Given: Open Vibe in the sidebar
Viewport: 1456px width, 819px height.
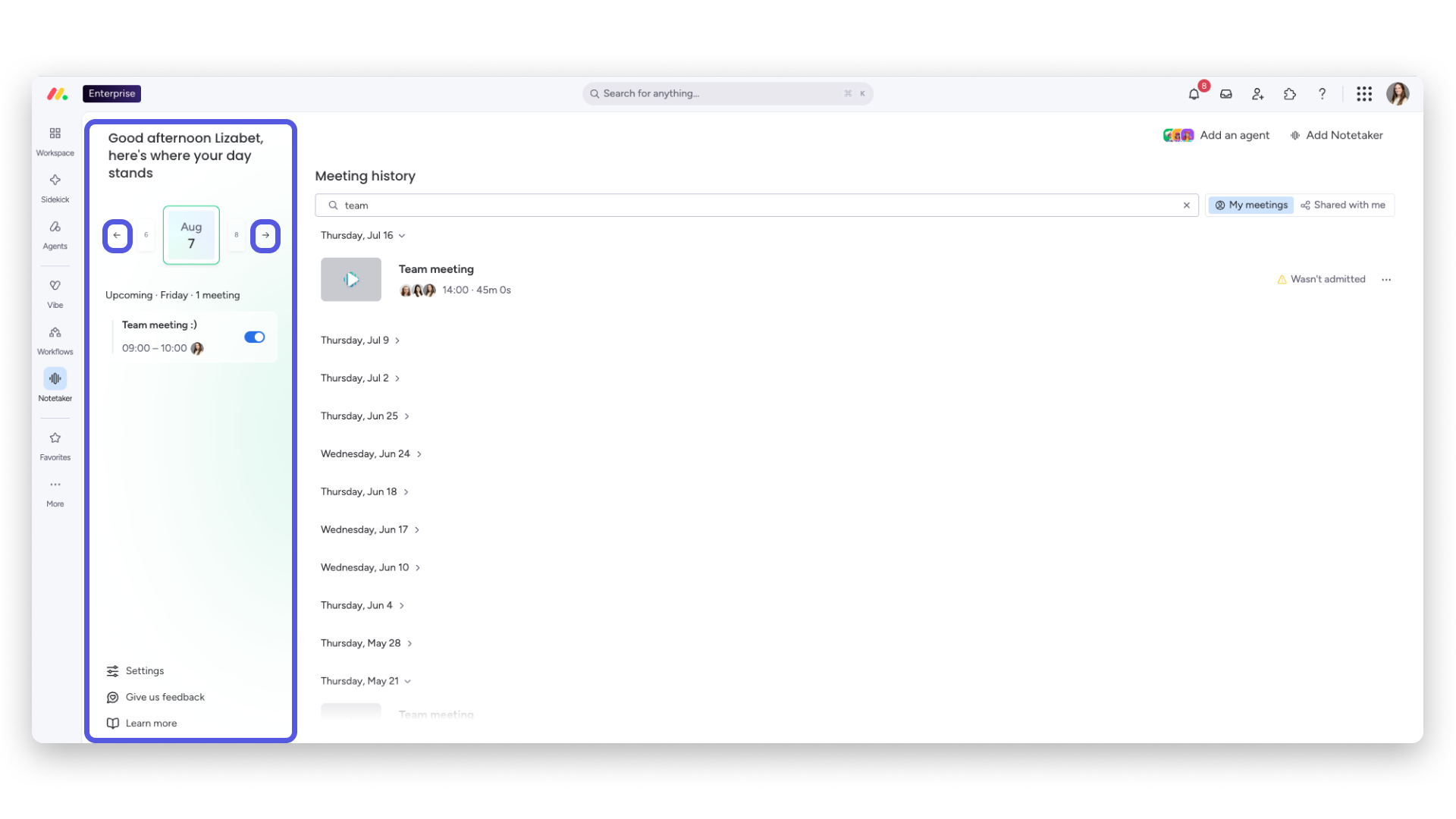Looking at the screenshot, I should [x=55, y=294].
